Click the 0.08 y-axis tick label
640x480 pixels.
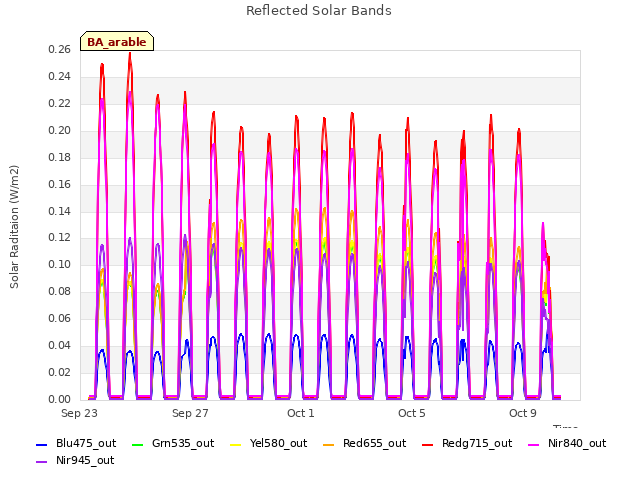tap(59, 291)
